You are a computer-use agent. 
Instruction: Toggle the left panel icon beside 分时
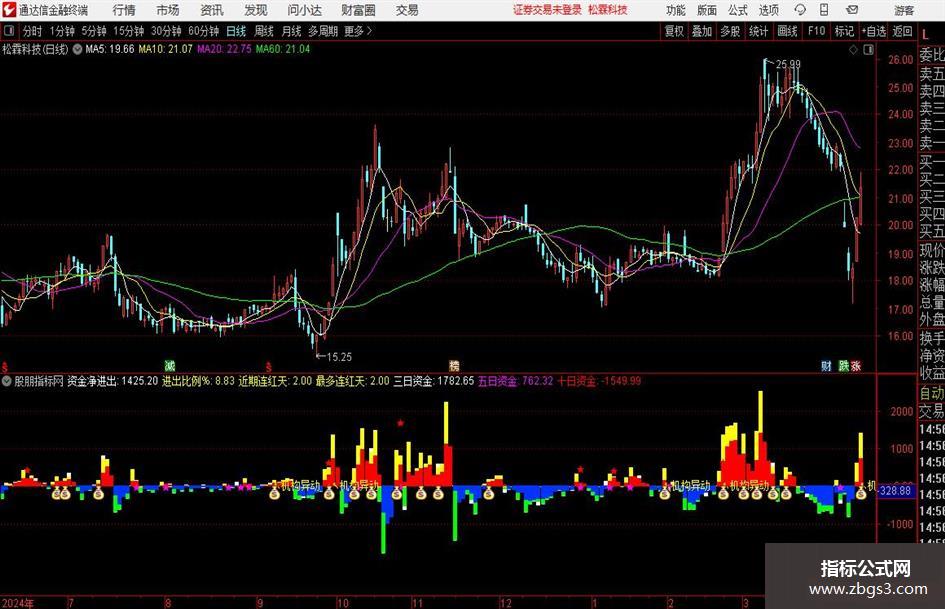coord(9,31)
